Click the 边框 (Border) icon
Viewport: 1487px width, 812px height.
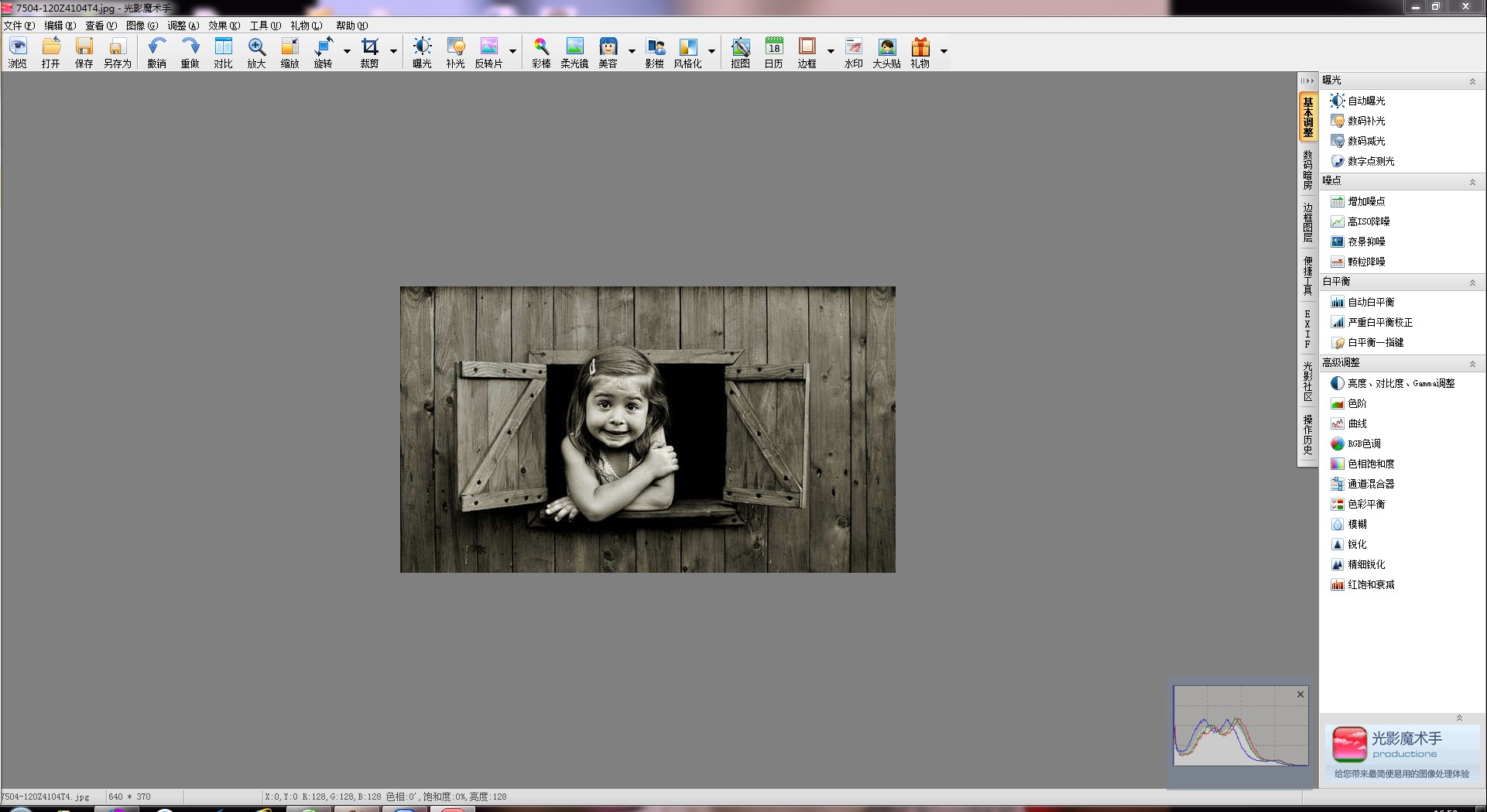click(807, 53)
